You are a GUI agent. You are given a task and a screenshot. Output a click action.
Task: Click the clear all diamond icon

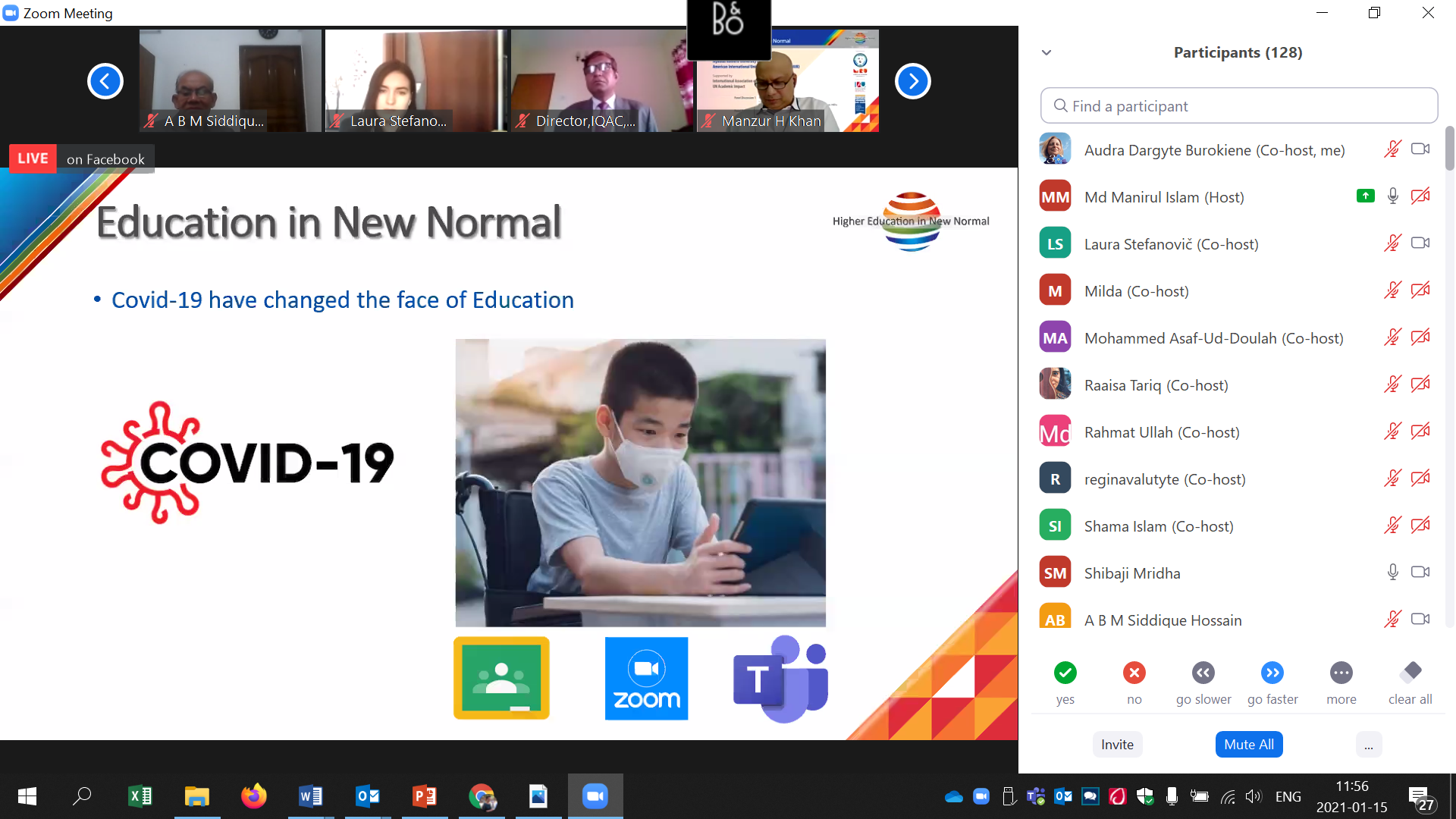click(1410, 672)
